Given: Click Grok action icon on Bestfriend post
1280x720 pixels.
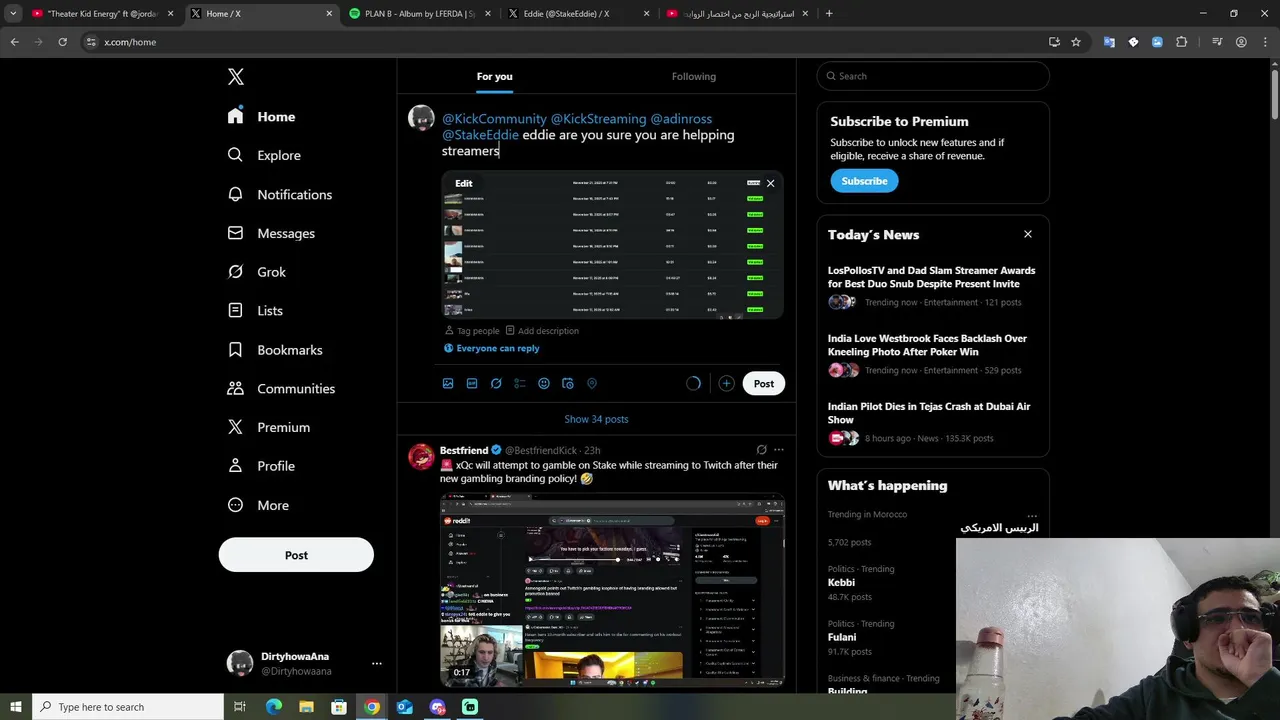Looking at the screenshot, I should (762, 450).
